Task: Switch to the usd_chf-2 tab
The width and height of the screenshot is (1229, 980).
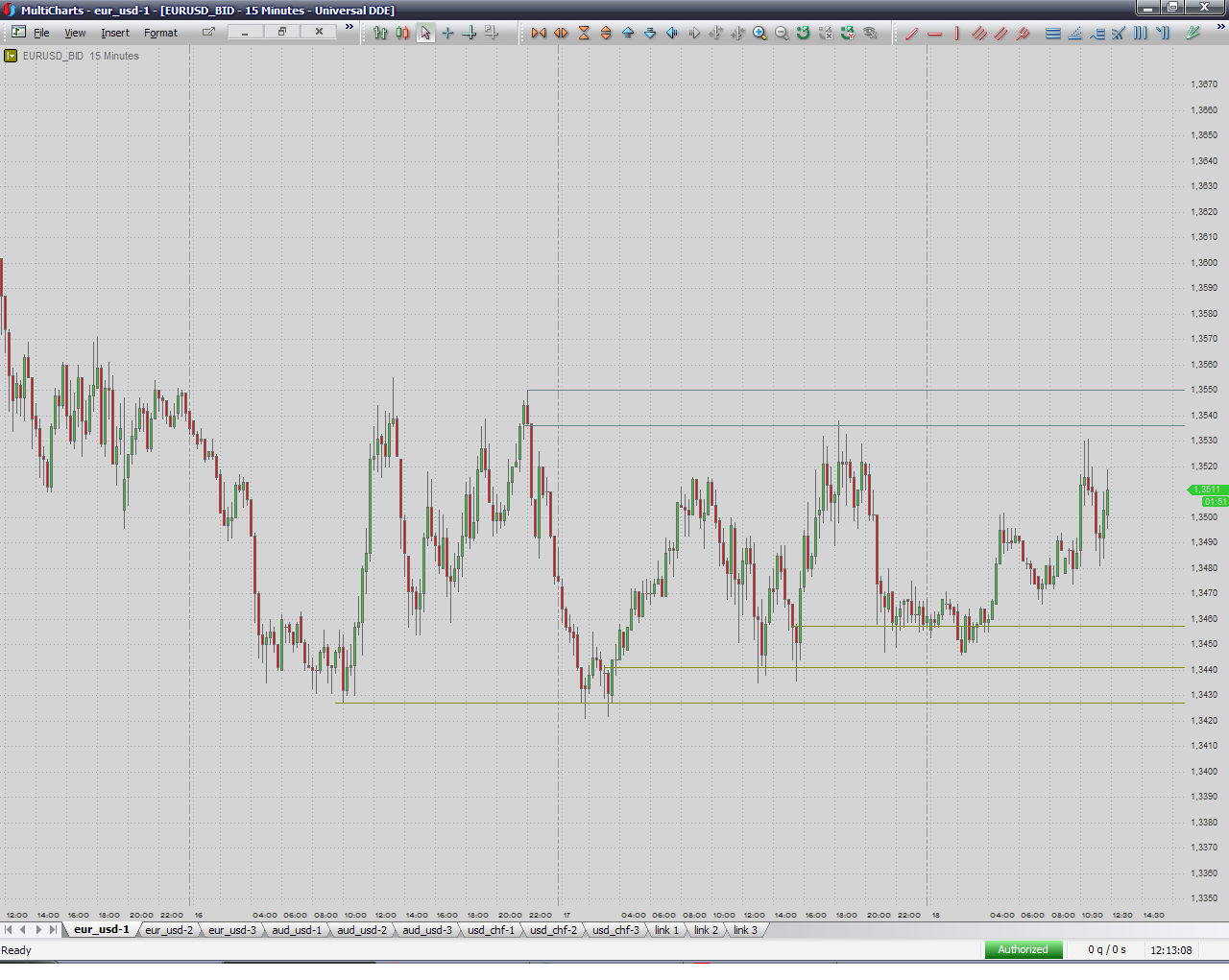Action: coord(554,930)
